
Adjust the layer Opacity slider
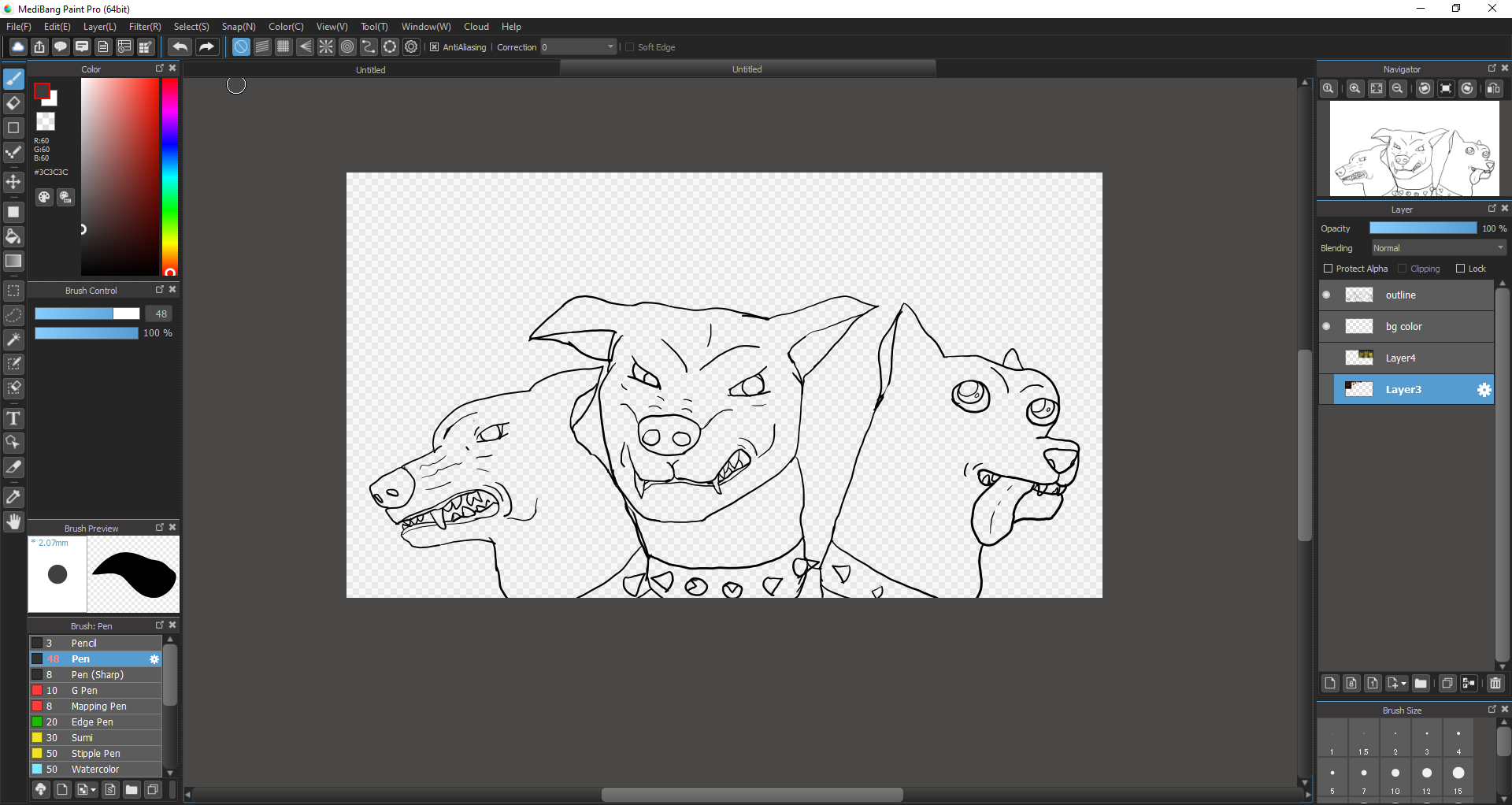point(1423,228)
